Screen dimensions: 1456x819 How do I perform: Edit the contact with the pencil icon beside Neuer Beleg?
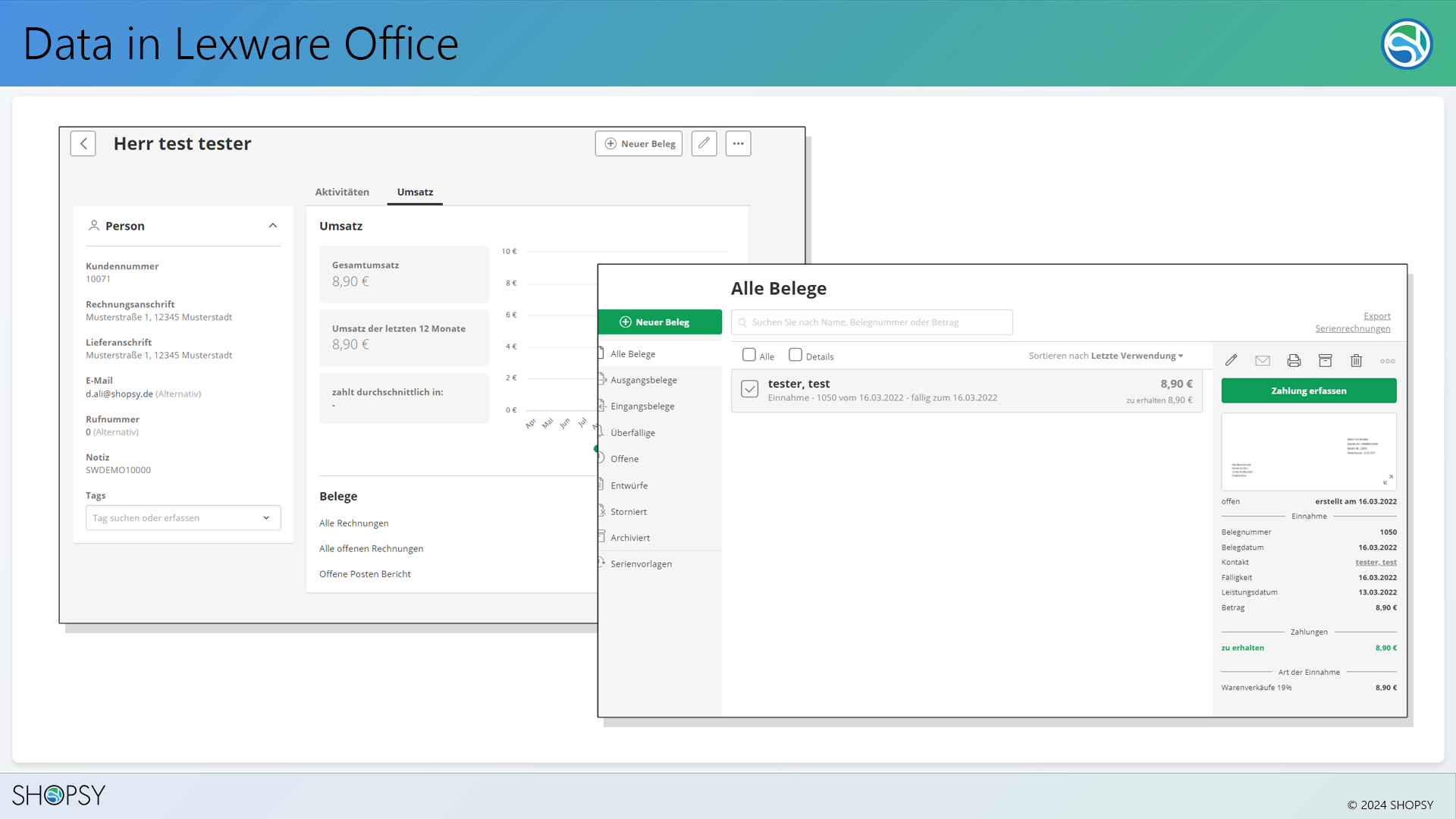(704, 143)
